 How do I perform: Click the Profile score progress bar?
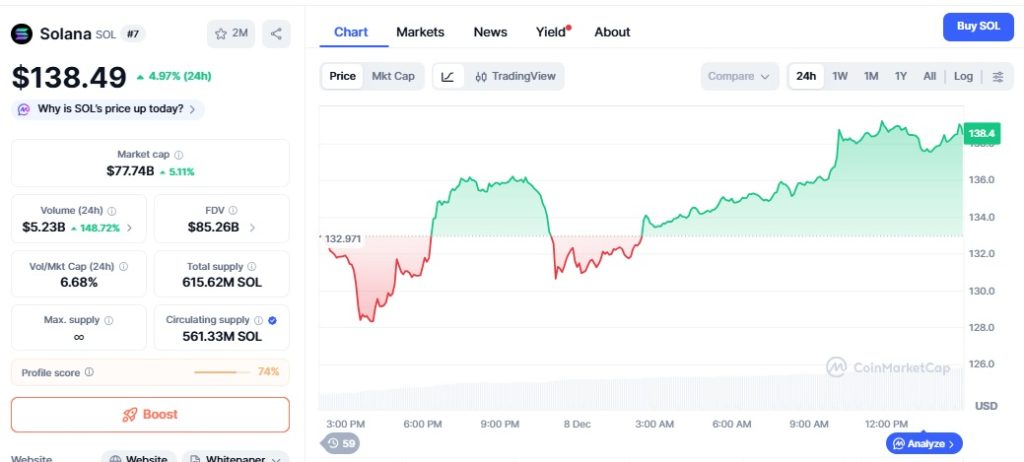pos(222,372)
